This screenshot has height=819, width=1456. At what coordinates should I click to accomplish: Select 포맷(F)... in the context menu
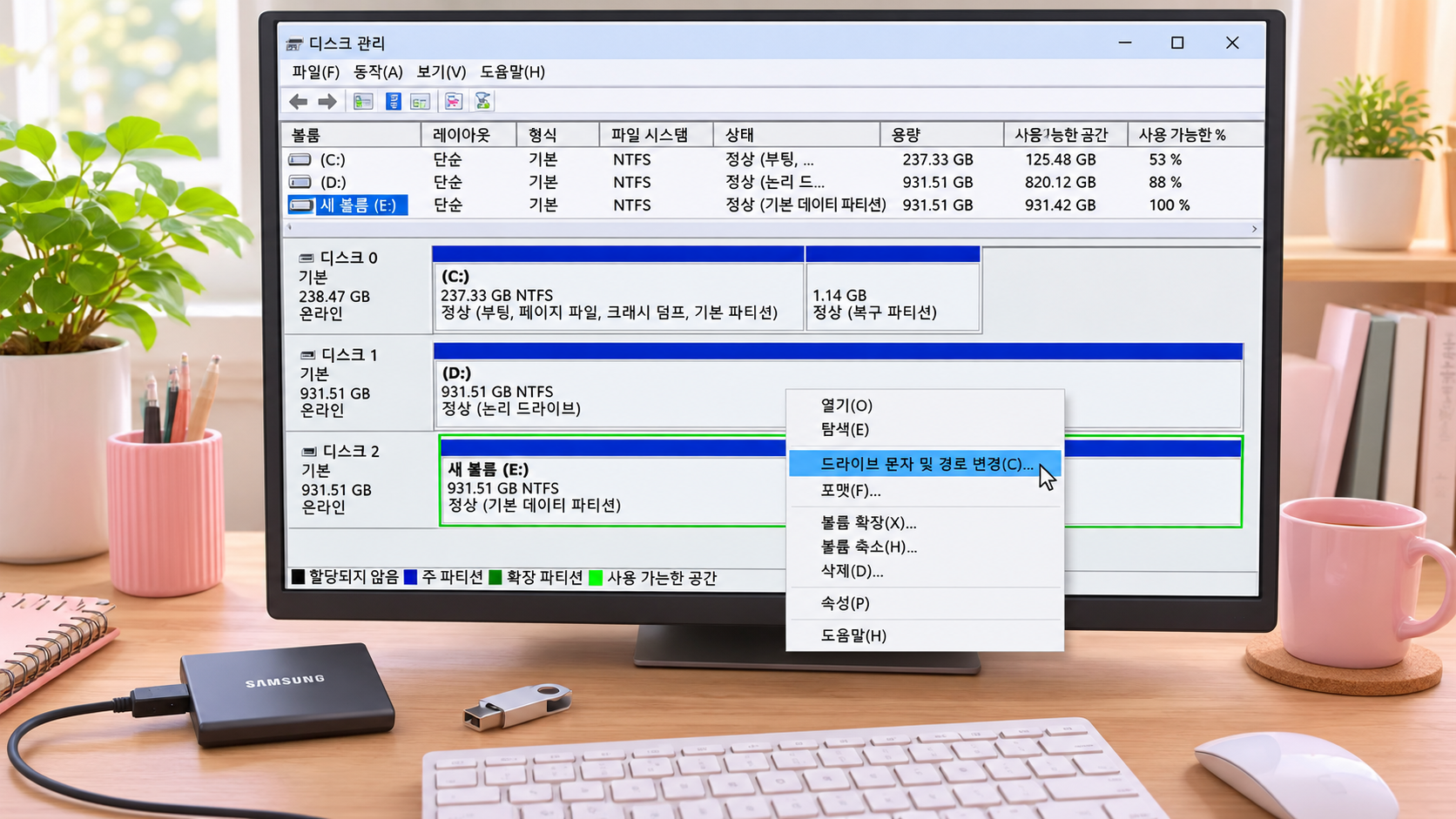click(925, 491)
